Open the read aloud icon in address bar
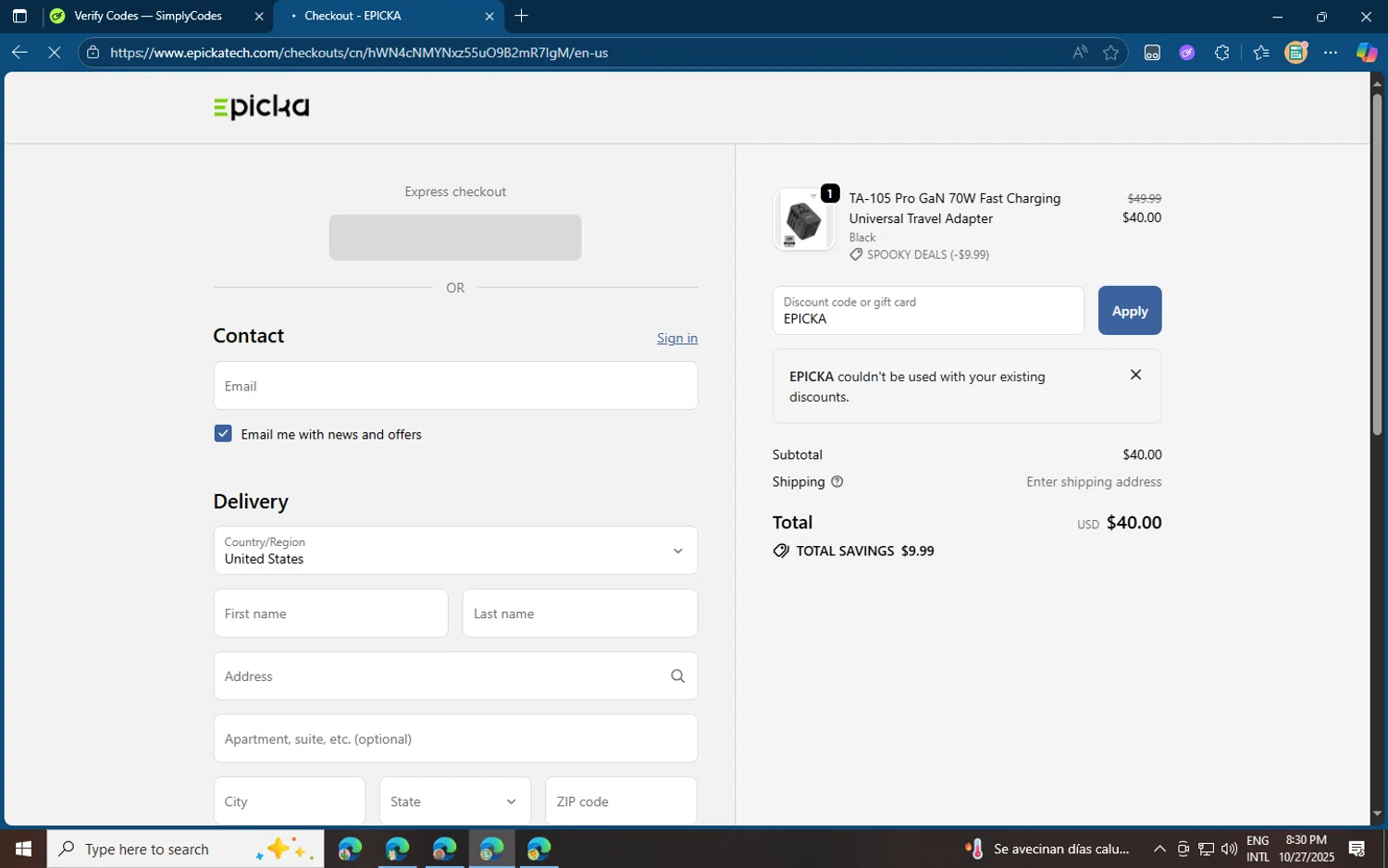 click(1080, 53)
